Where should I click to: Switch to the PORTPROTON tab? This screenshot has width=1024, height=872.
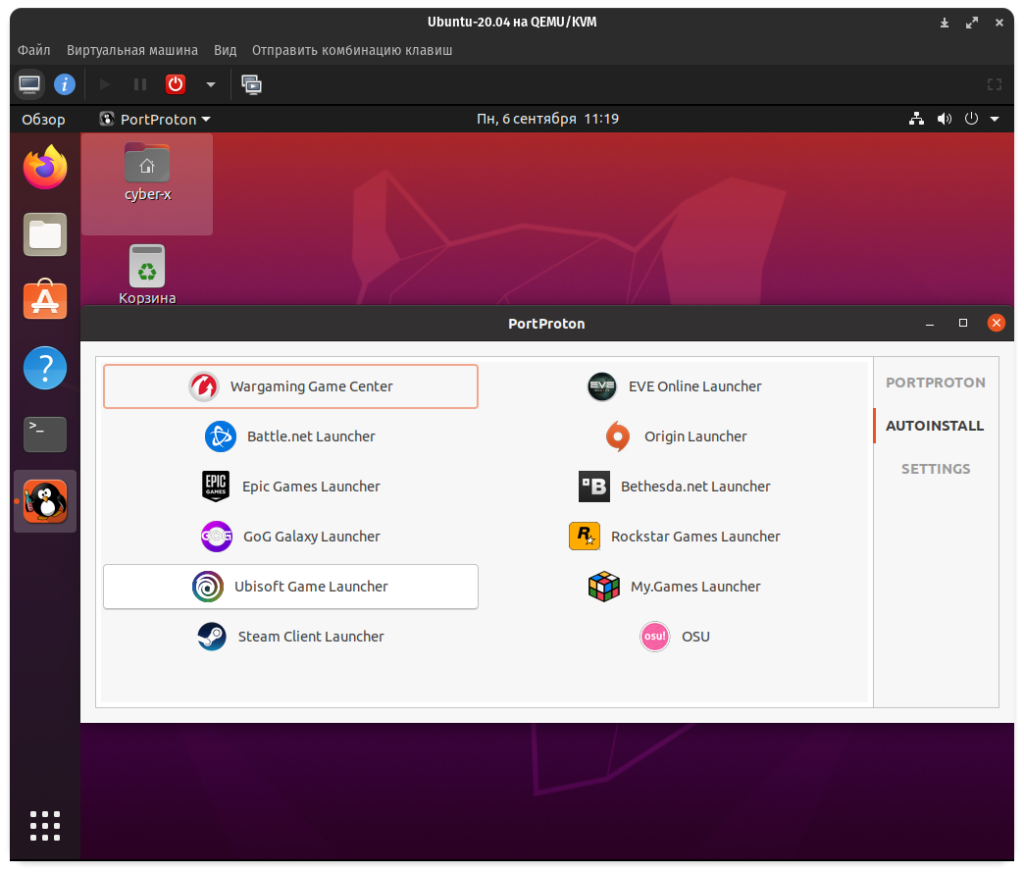pos(935,383)
